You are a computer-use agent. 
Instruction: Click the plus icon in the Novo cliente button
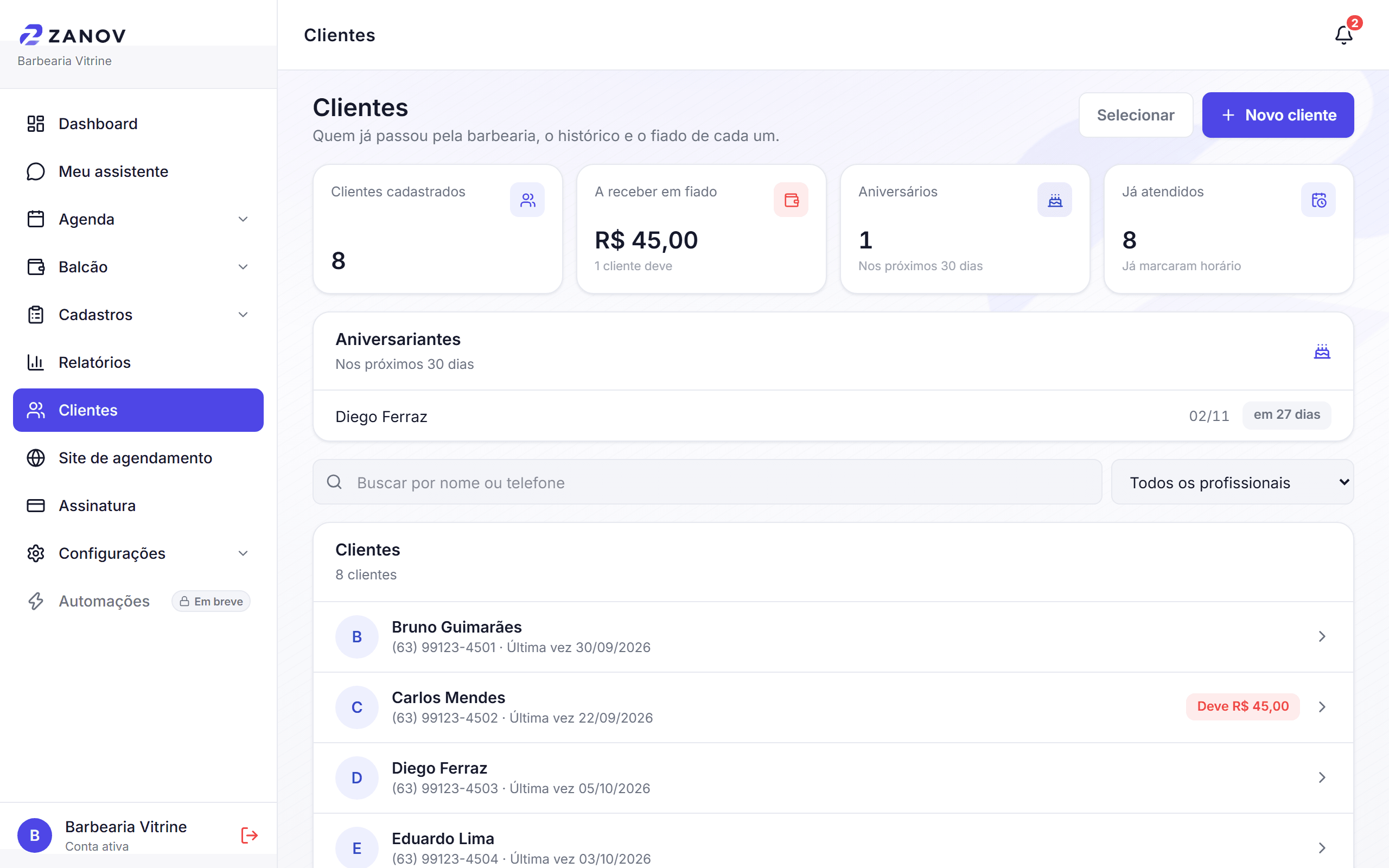point(1228,115)
